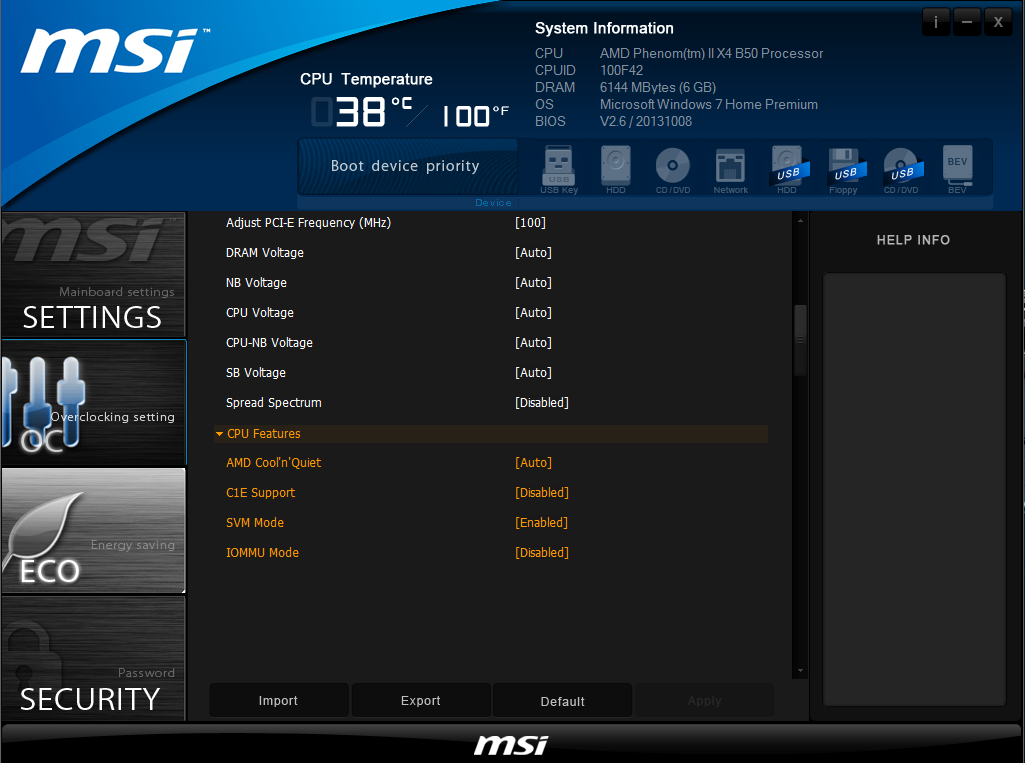Click the Microsoft Windows 7 Home Premium text
Viewport: 1025px width, 763px height.
[709, 105]
